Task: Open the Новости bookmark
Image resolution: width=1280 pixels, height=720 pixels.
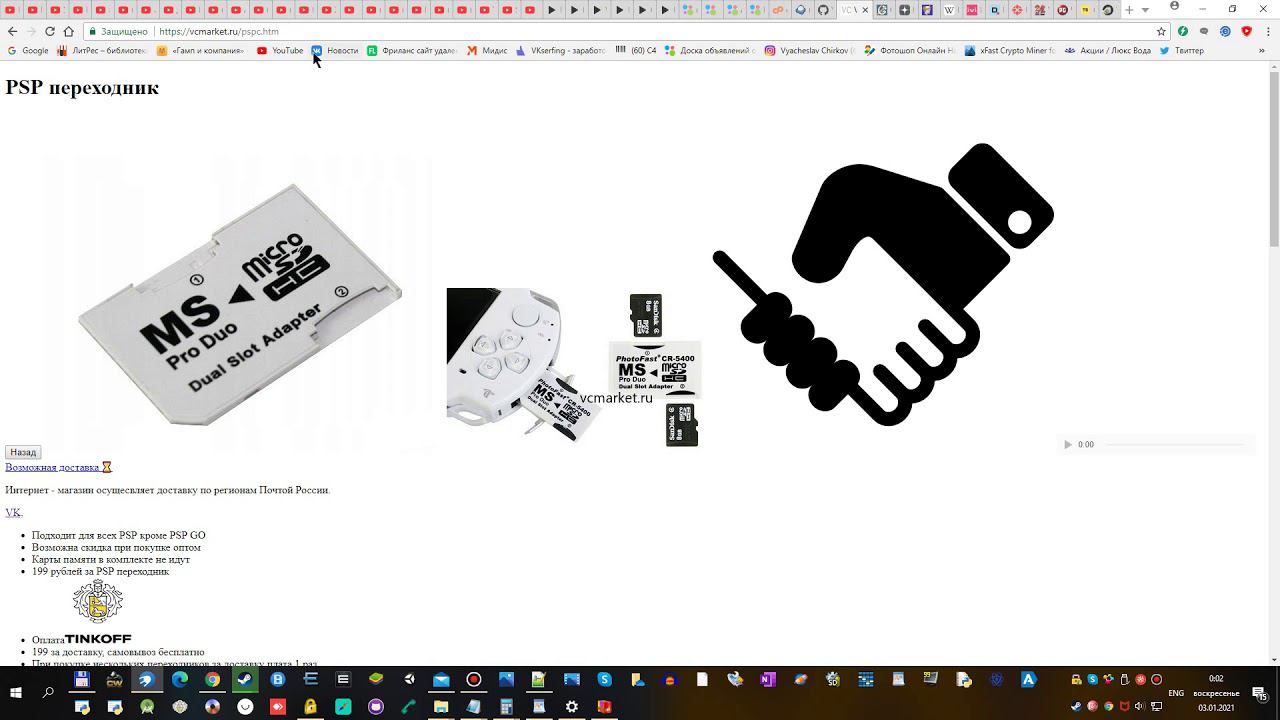Action: 335,50
